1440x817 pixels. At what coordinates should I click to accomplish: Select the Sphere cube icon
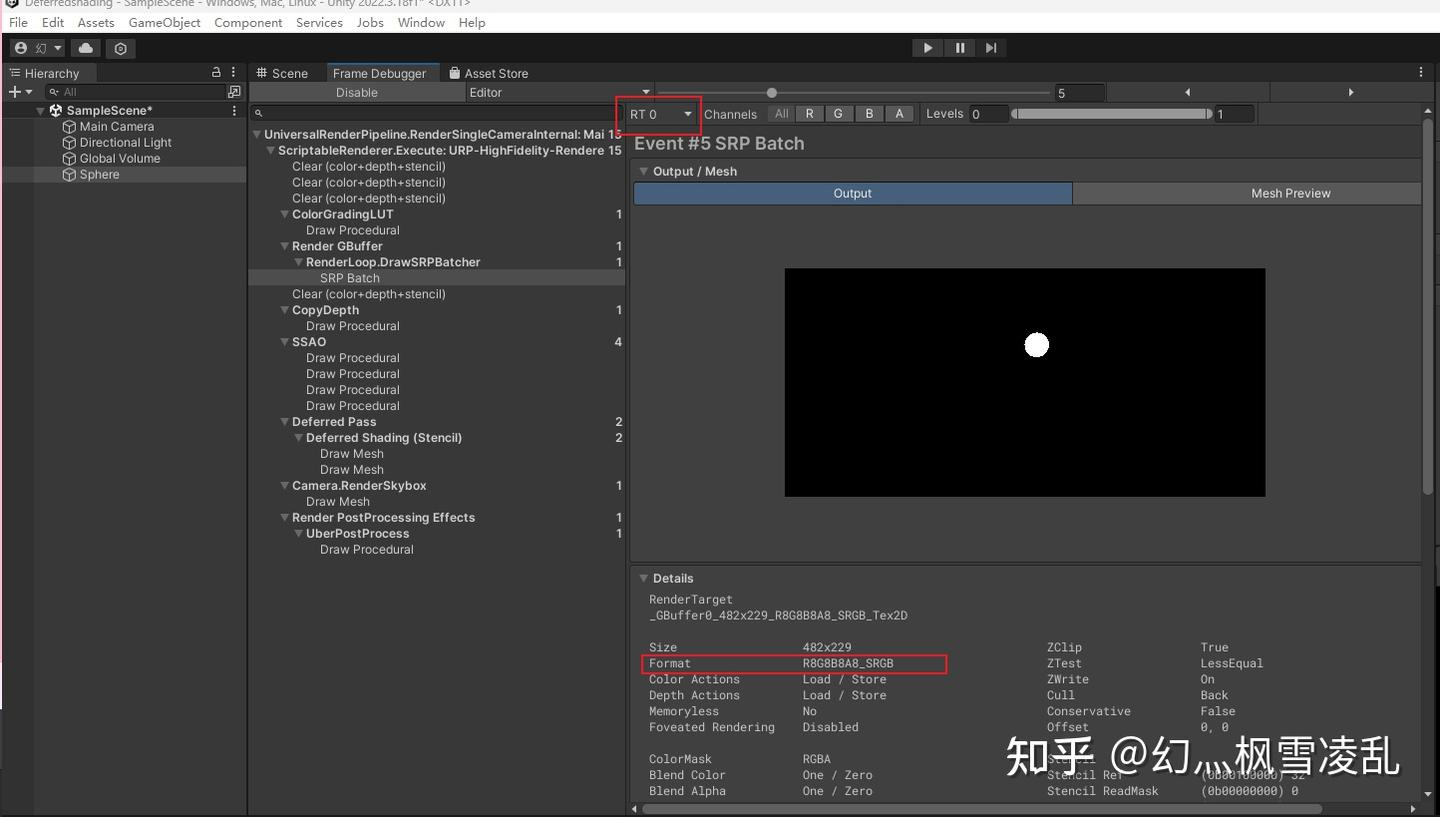[x=69, y=175]
